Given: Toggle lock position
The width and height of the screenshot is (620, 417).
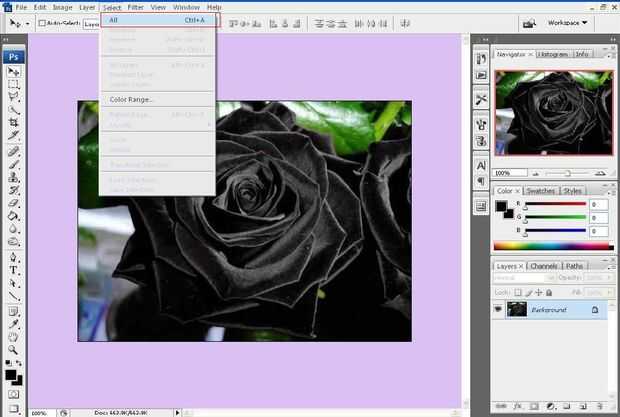Looking at the screenshot, I should click(539, 292).
